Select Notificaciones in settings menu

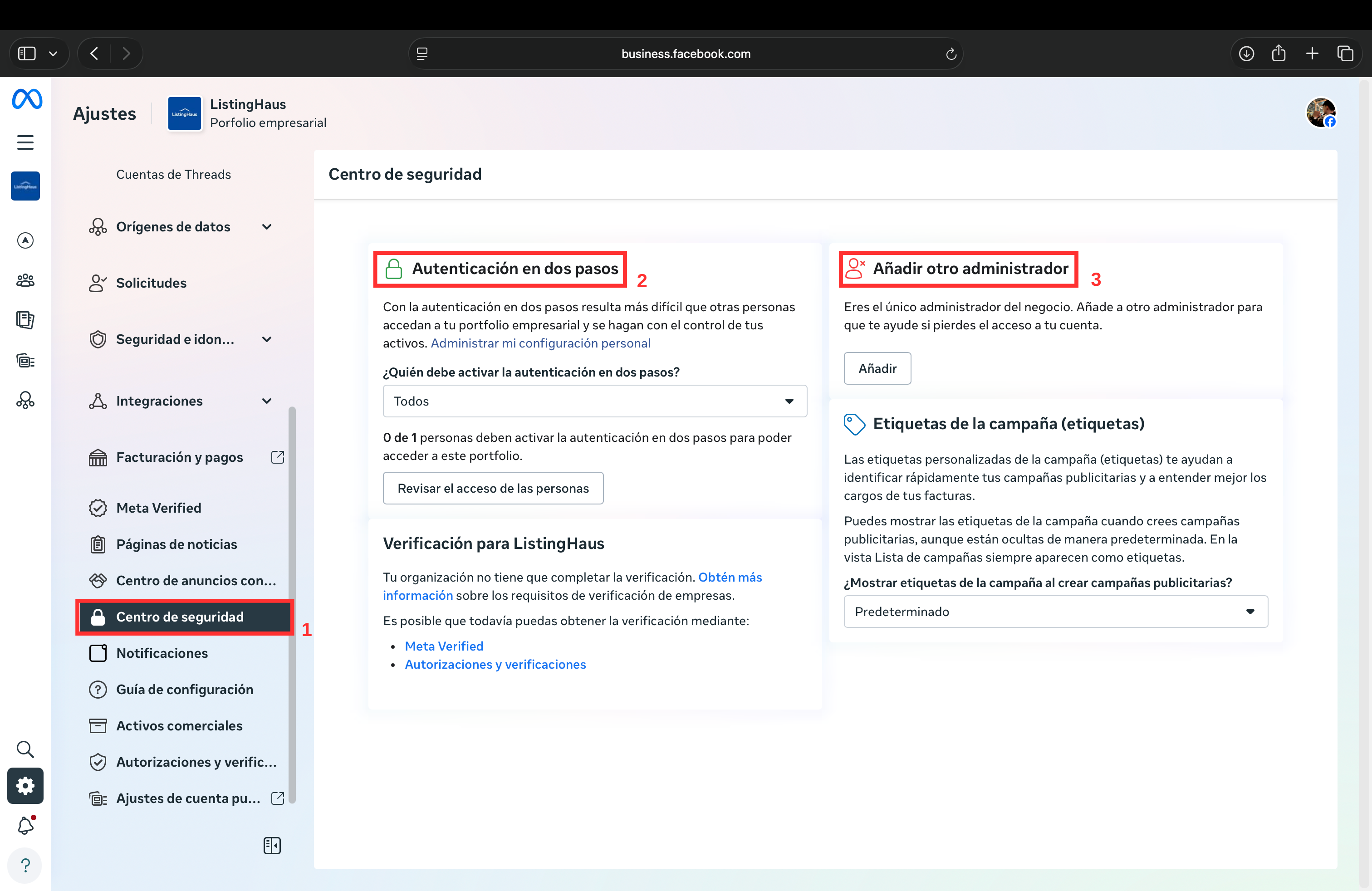tap(162, 653)
